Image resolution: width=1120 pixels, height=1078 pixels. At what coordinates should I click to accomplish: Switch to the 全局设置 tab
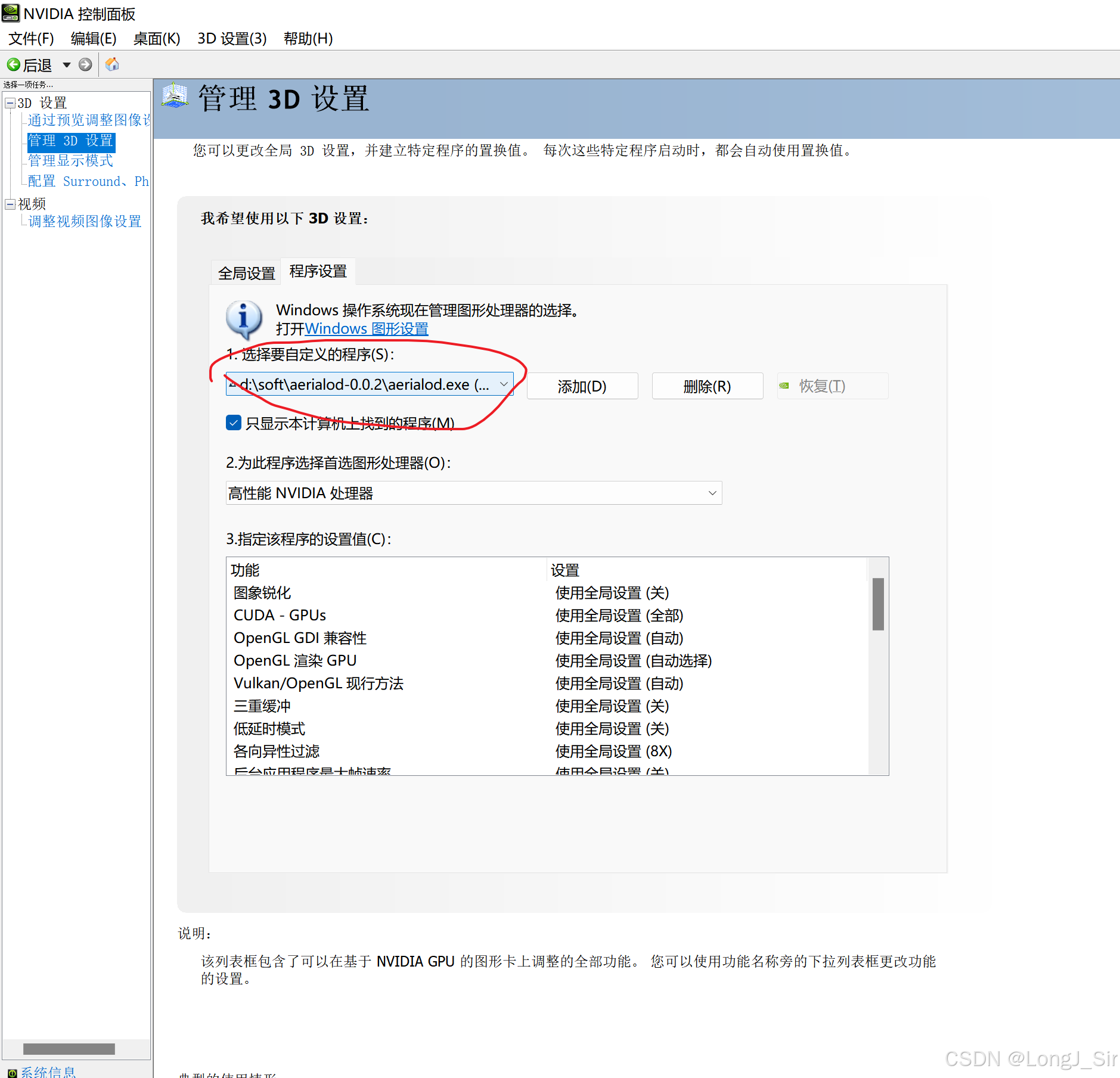point(247,273)
